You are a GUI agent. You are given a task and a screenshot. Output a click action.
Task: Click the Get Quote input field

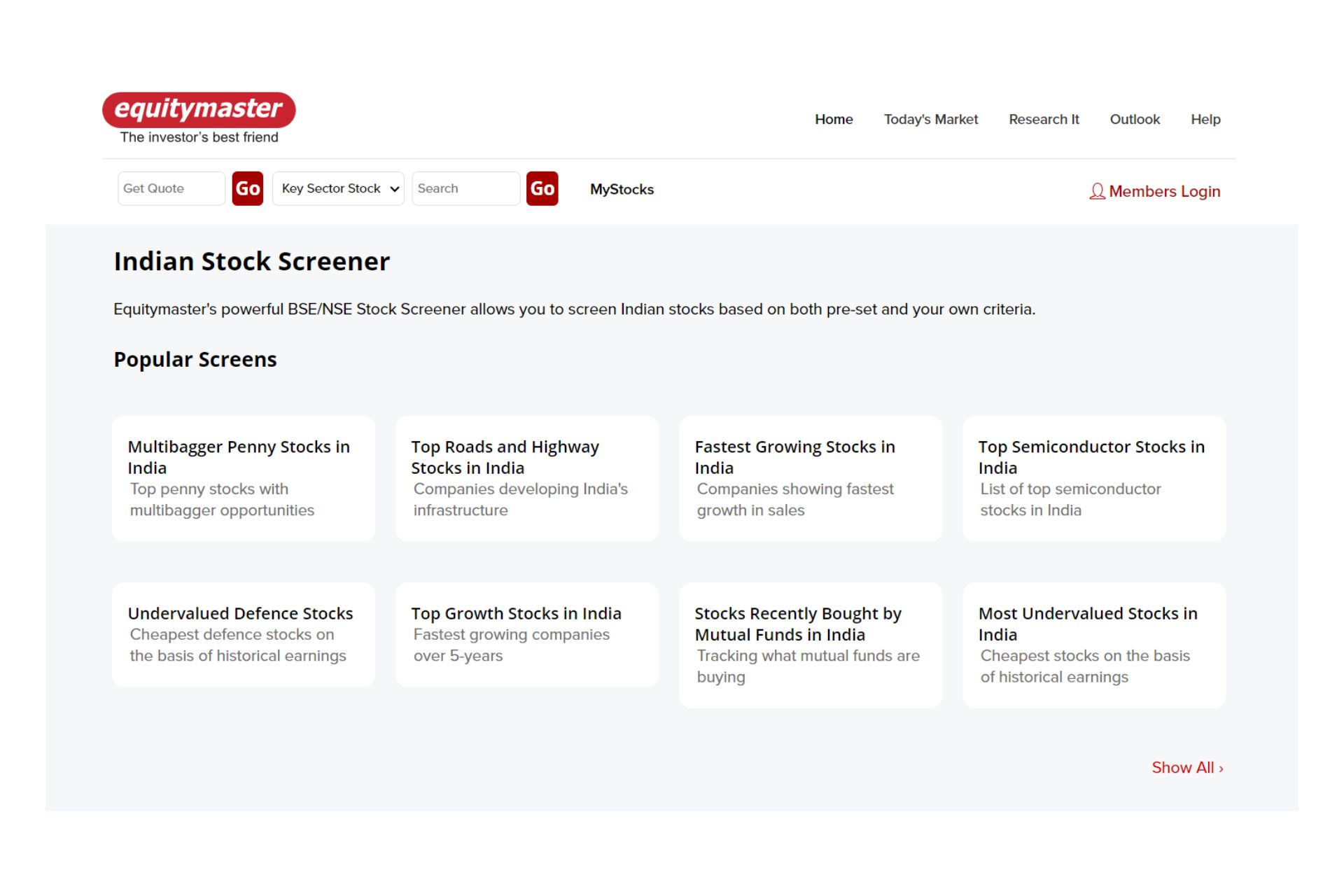click(171, 188)
